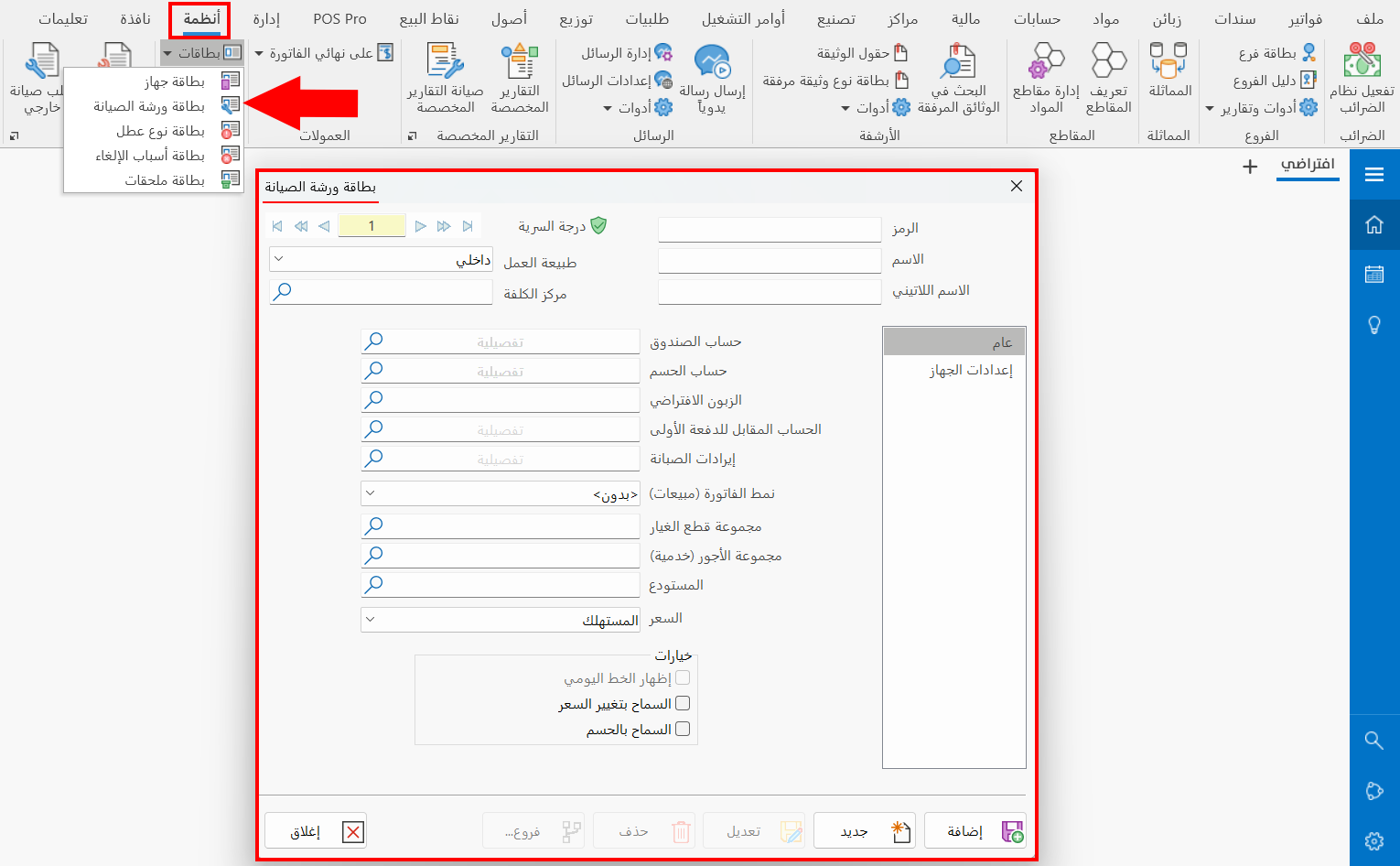Open التقارير المخصصة icon
1400x866 pixels.
click(520, 79)
